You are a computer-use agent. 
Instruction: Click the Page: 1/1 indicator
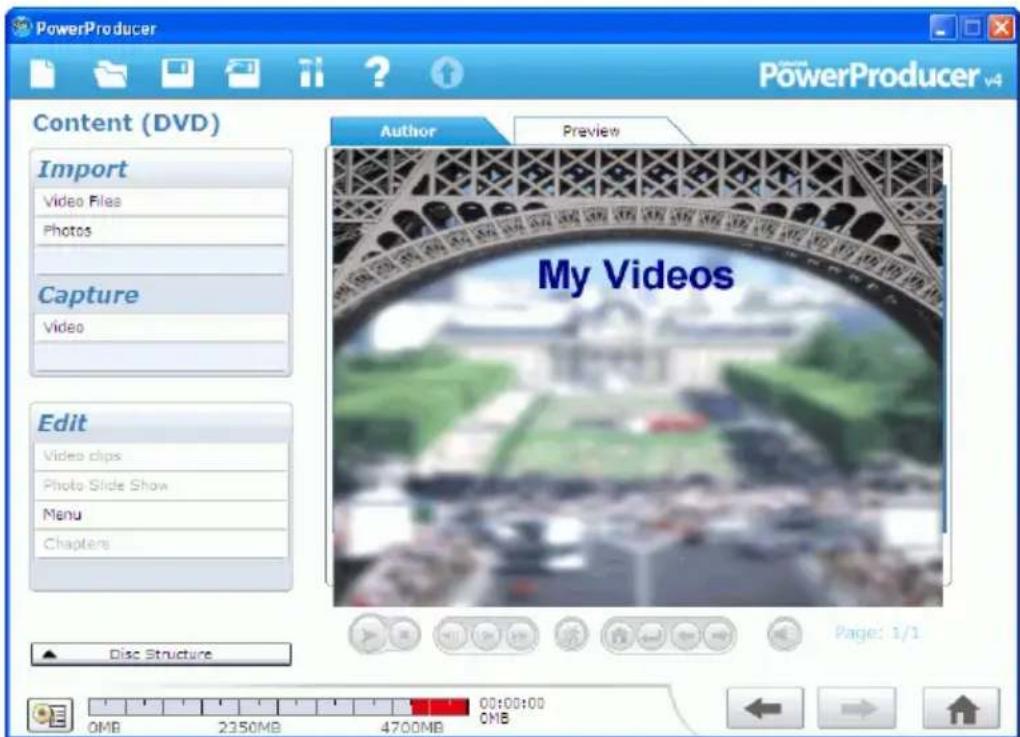(x=877, y=632)
